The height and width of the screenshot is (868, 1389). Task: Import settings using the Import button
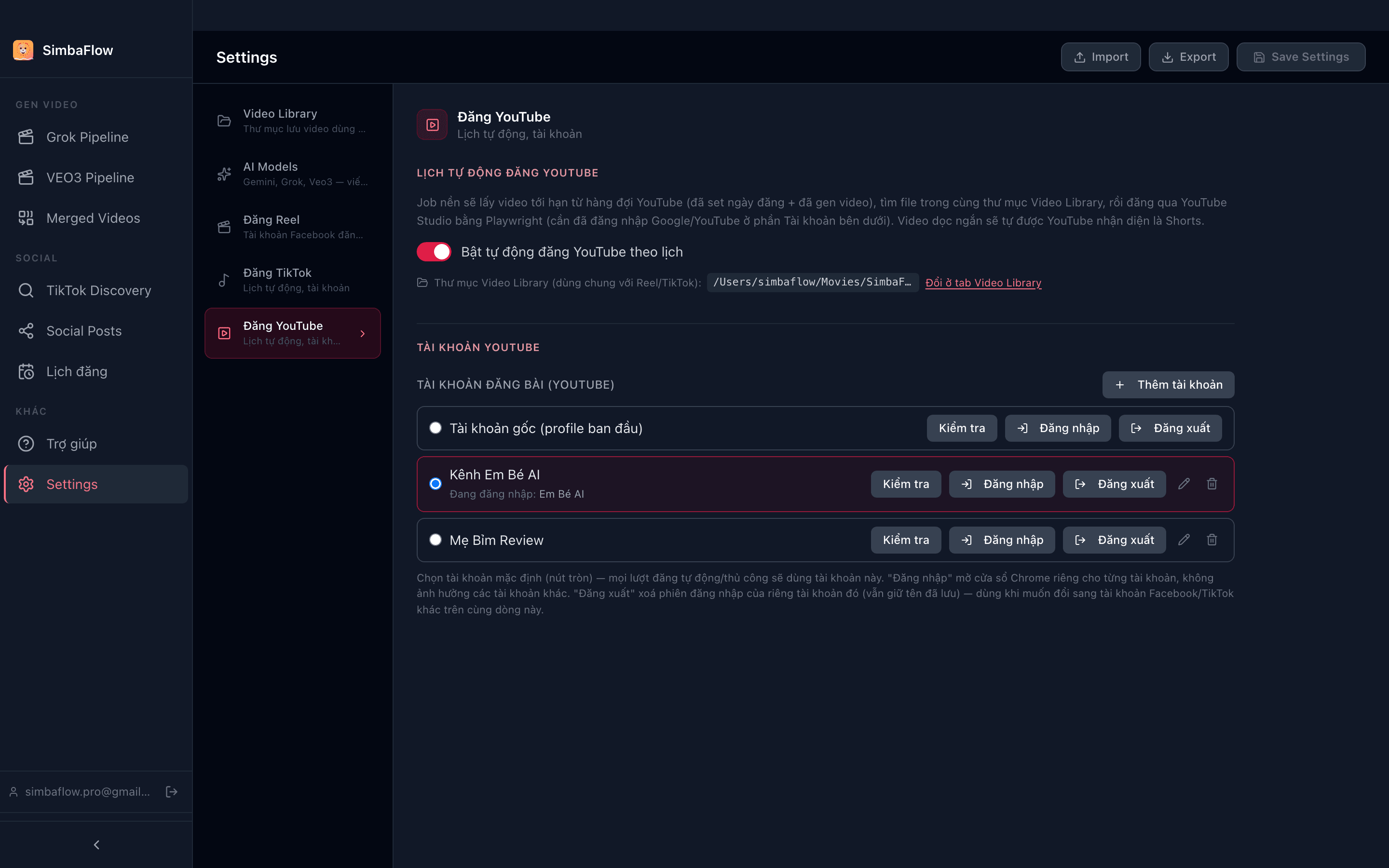pos(1100,57)
